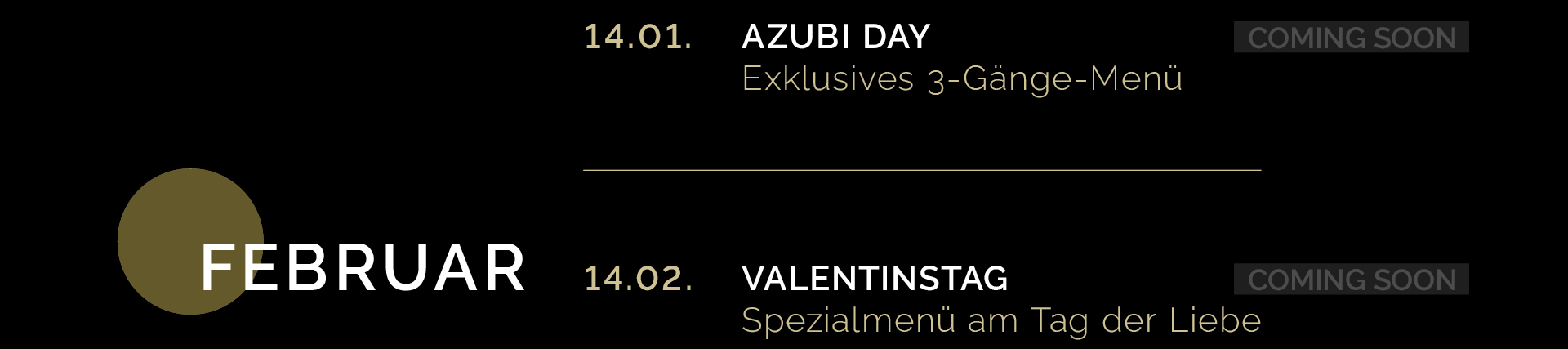This screenshot has height=349, width=1568.
Task: Click the FEBRUAR month heading
Action: pos(363,268)
